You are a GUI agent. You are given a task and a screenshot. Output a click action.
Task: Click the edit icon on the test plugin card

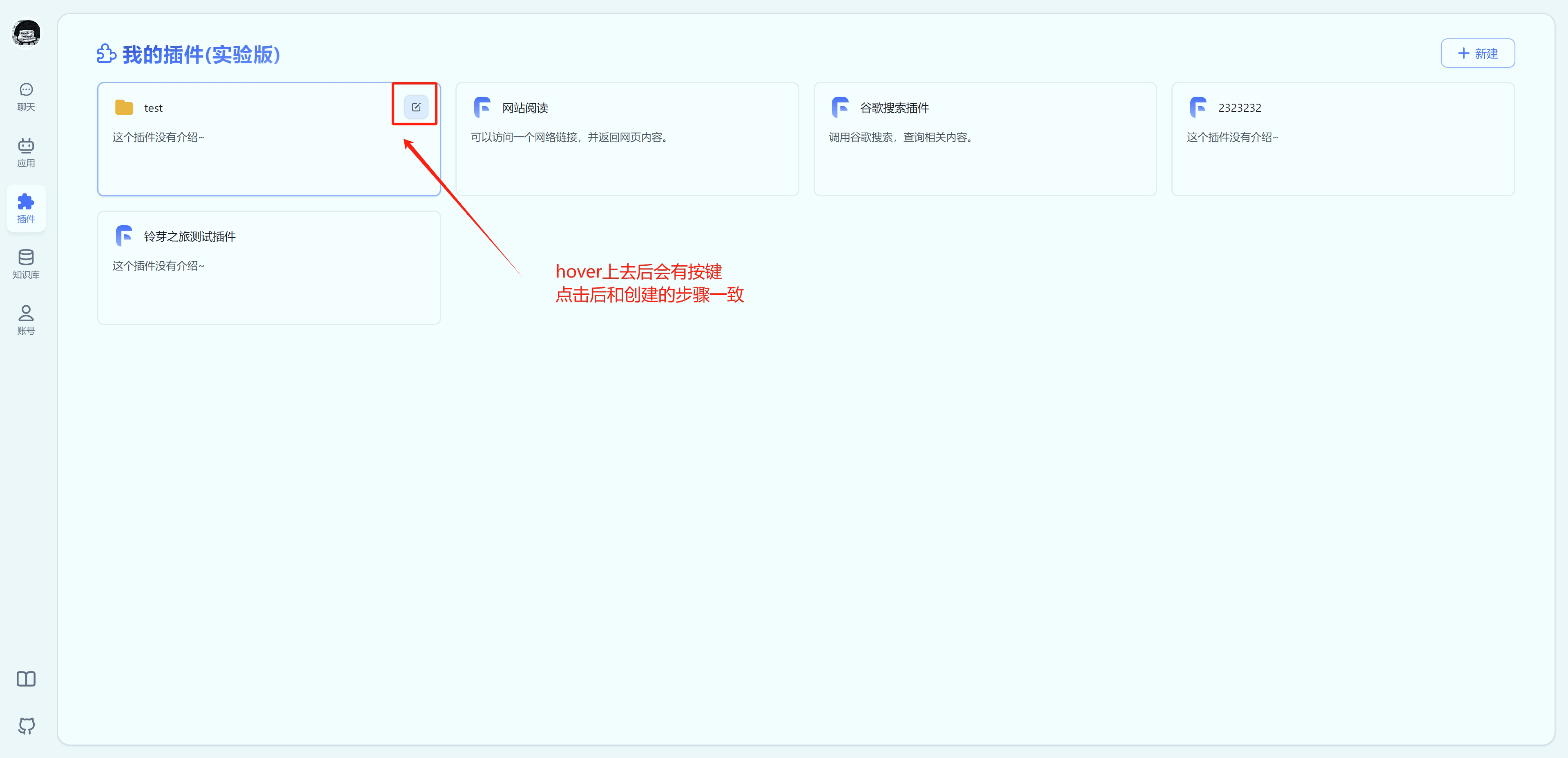click(x=415, y=107)
